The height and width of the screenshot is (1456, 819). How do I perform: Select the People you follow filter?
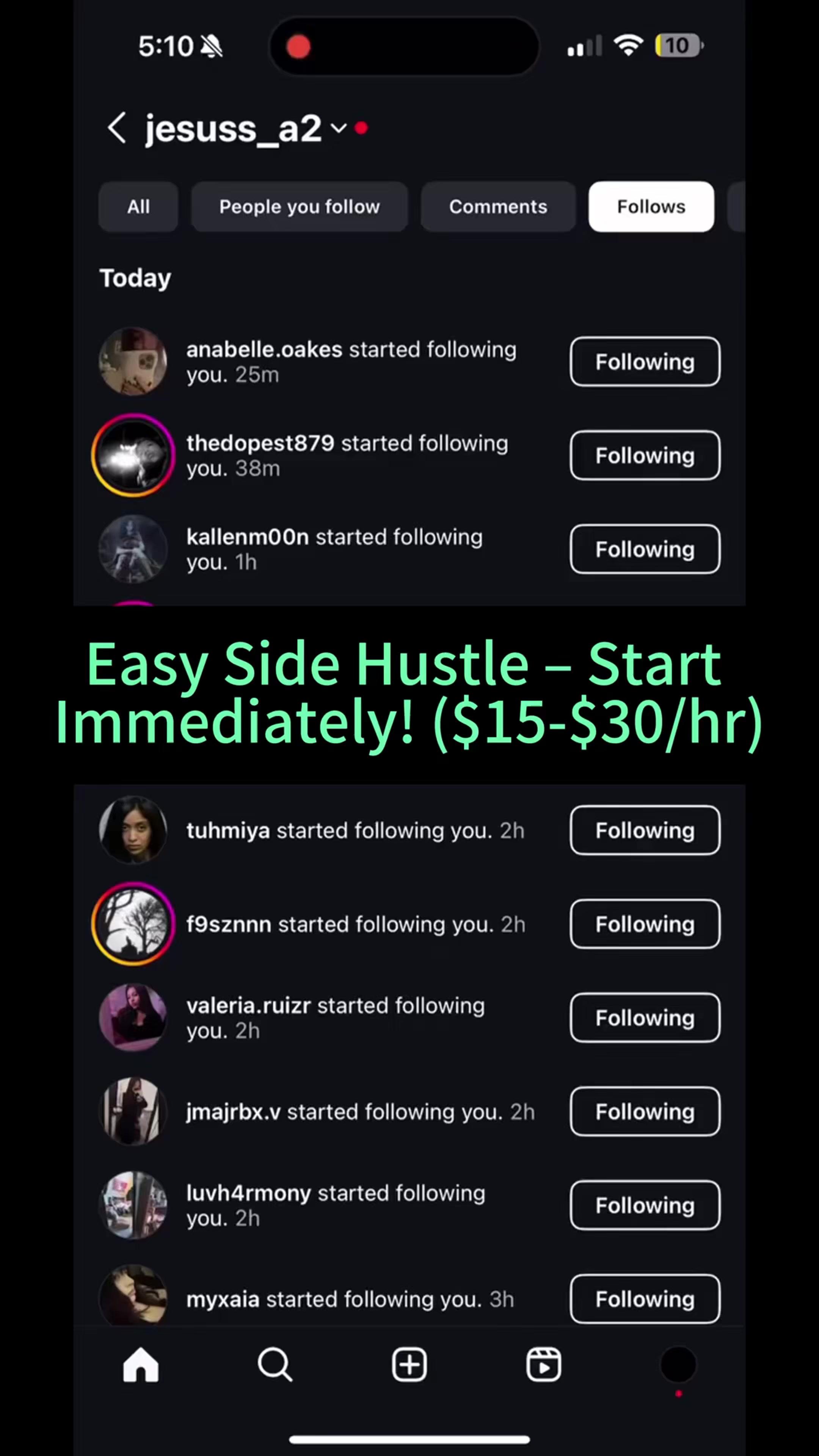click(300, 207)
